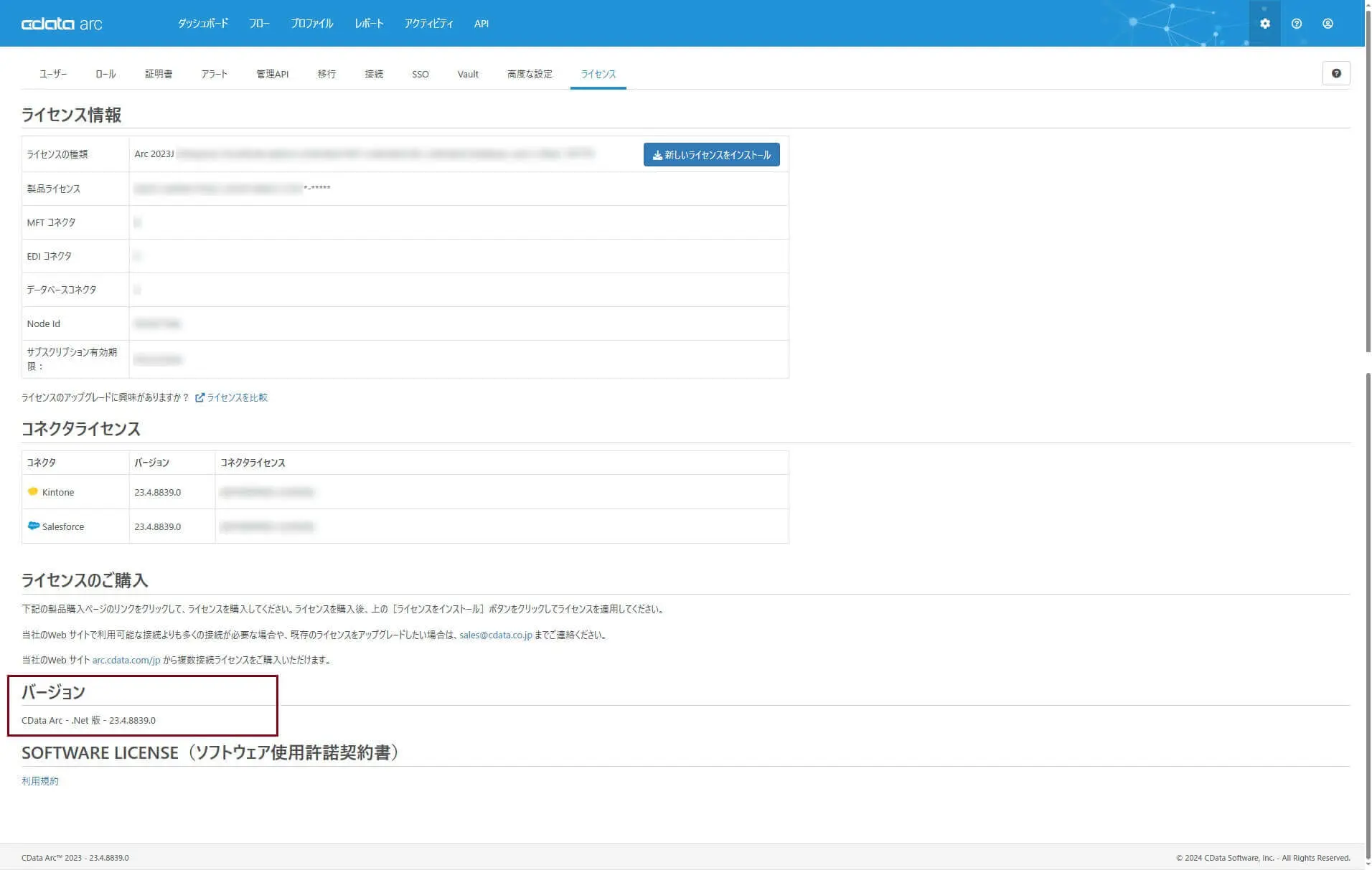The width and height of the screenshot is (1372, 870).
Task: Click the MFT コネクタ row label
Action: (51, 222)
